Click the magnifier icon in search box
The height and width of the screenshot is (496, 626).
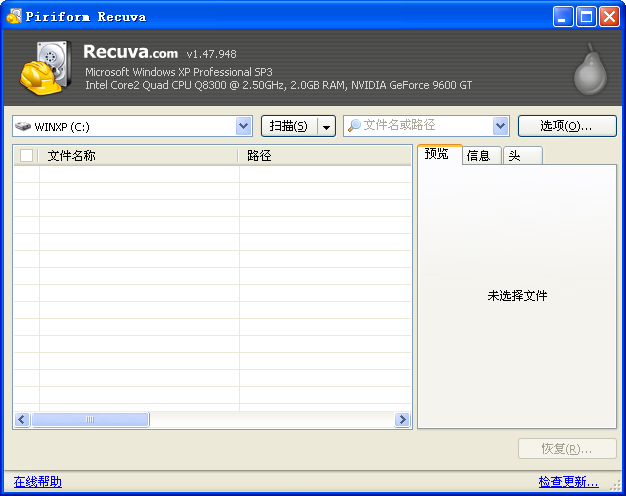coord(354,126)
